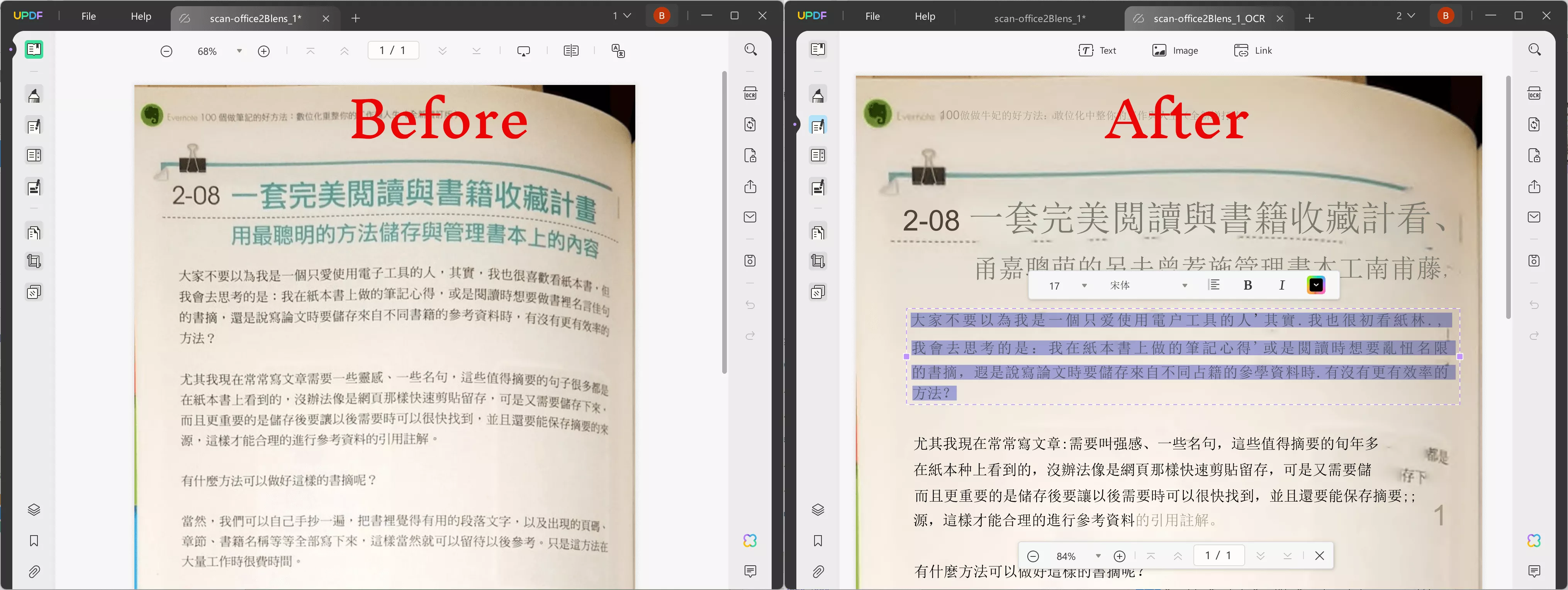This screenshot has height=590, width=1568.
Task: Open the text color swatch picker
Action: coord(1315,286)
